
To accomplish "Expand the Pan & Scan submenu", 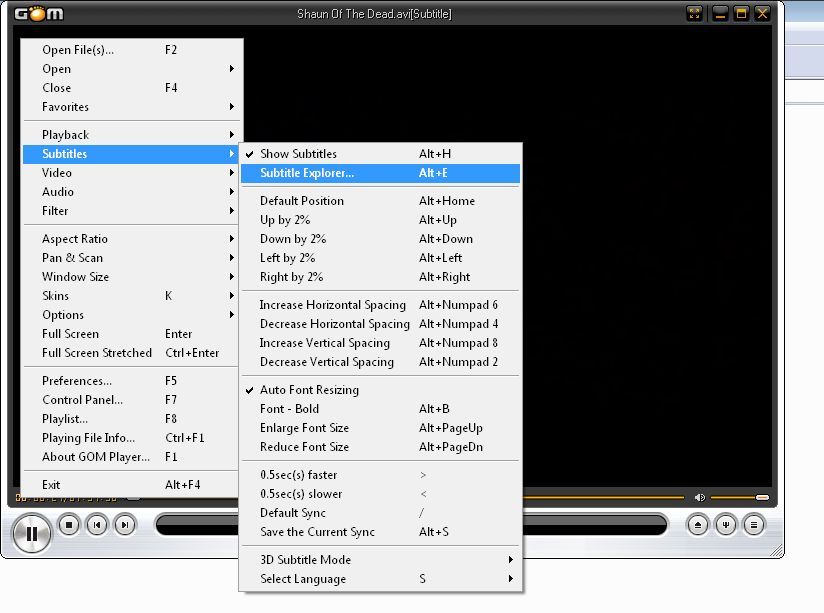I will (131, 258).
